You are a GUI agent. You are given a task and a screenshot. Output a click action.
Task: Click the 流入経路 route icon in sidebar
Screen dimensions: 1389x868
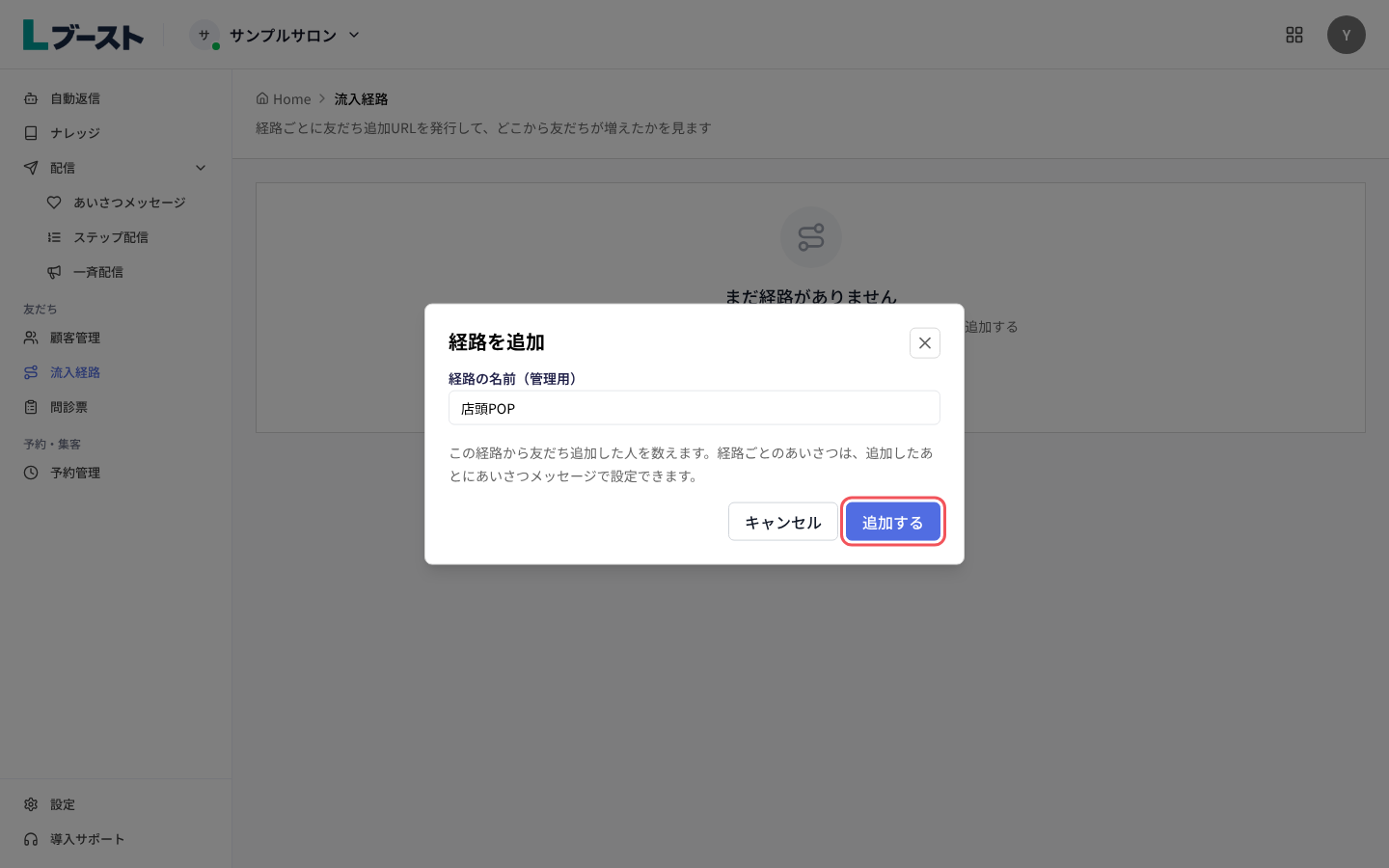tap(31, 372)
